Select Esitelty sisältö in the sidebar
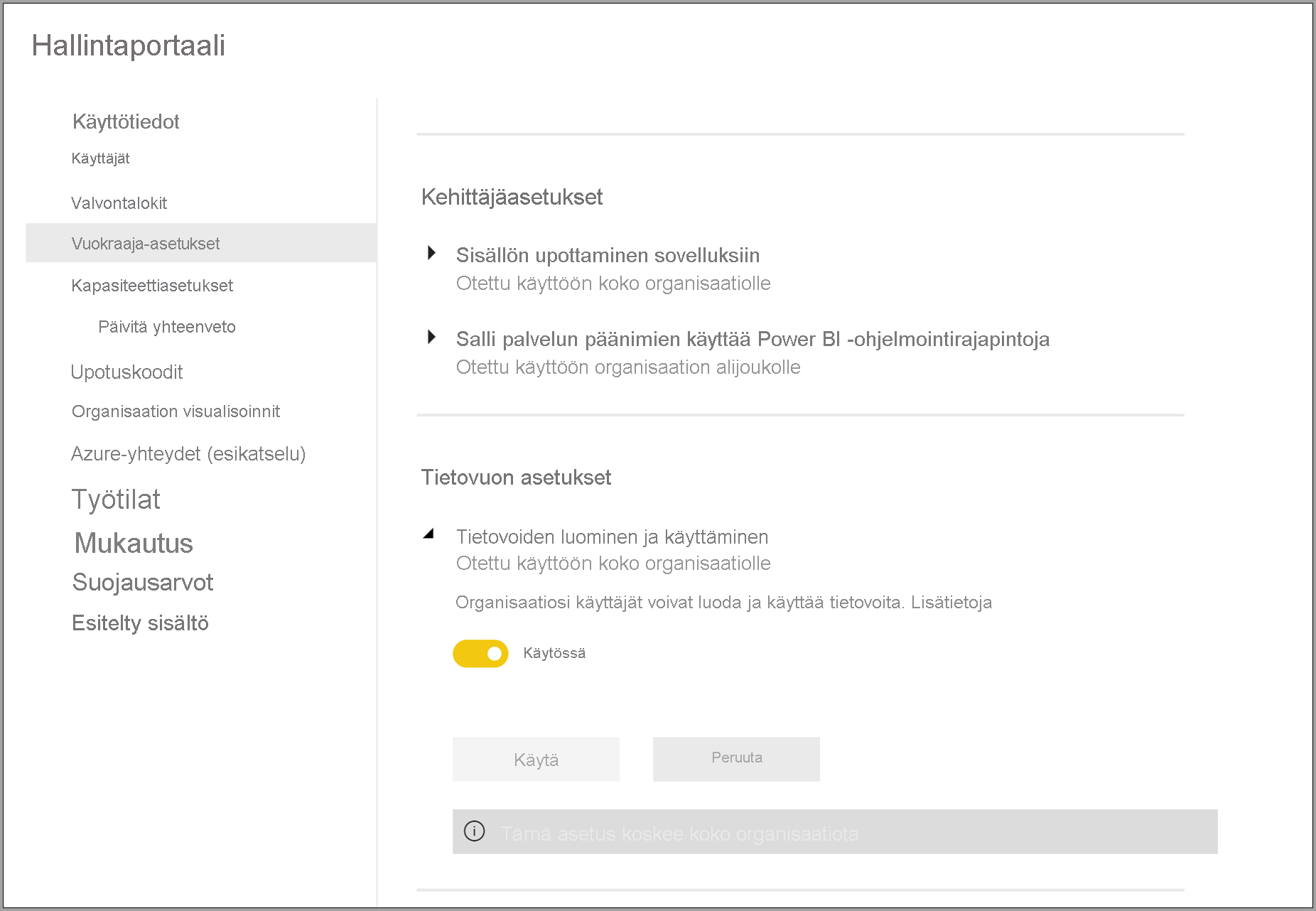Image resolution: width=1316 pixels, height=911 pixels. pos(140,622)
